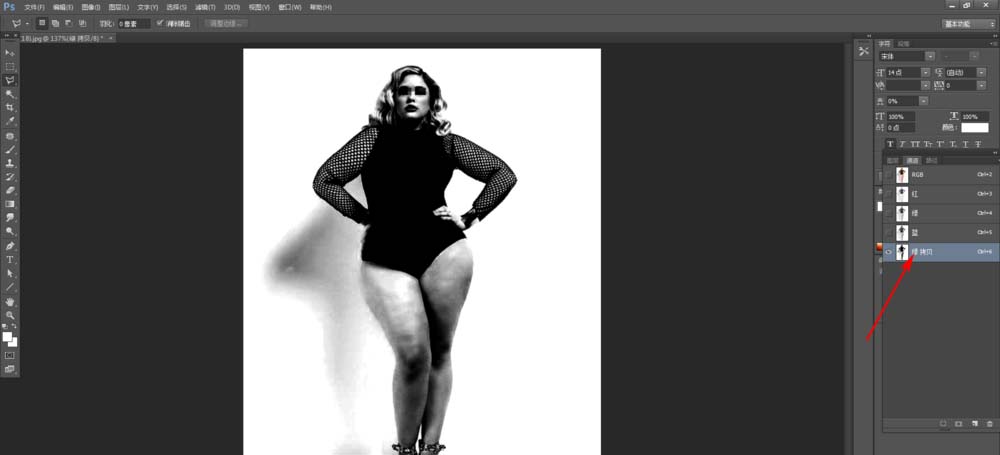This screenshot has height=455, width=1000.
Task: Select the Crop tool
Action: tap(10, 108)
